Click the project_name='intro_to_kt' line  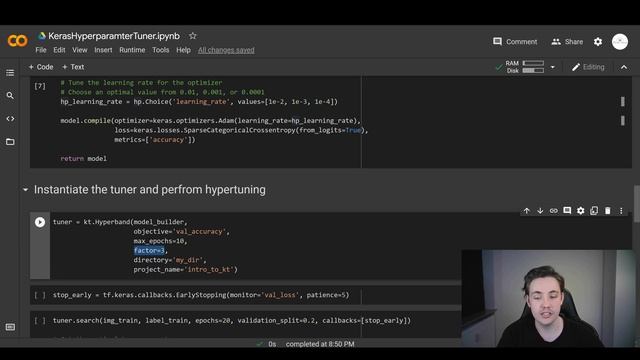[x=185, y=270]
